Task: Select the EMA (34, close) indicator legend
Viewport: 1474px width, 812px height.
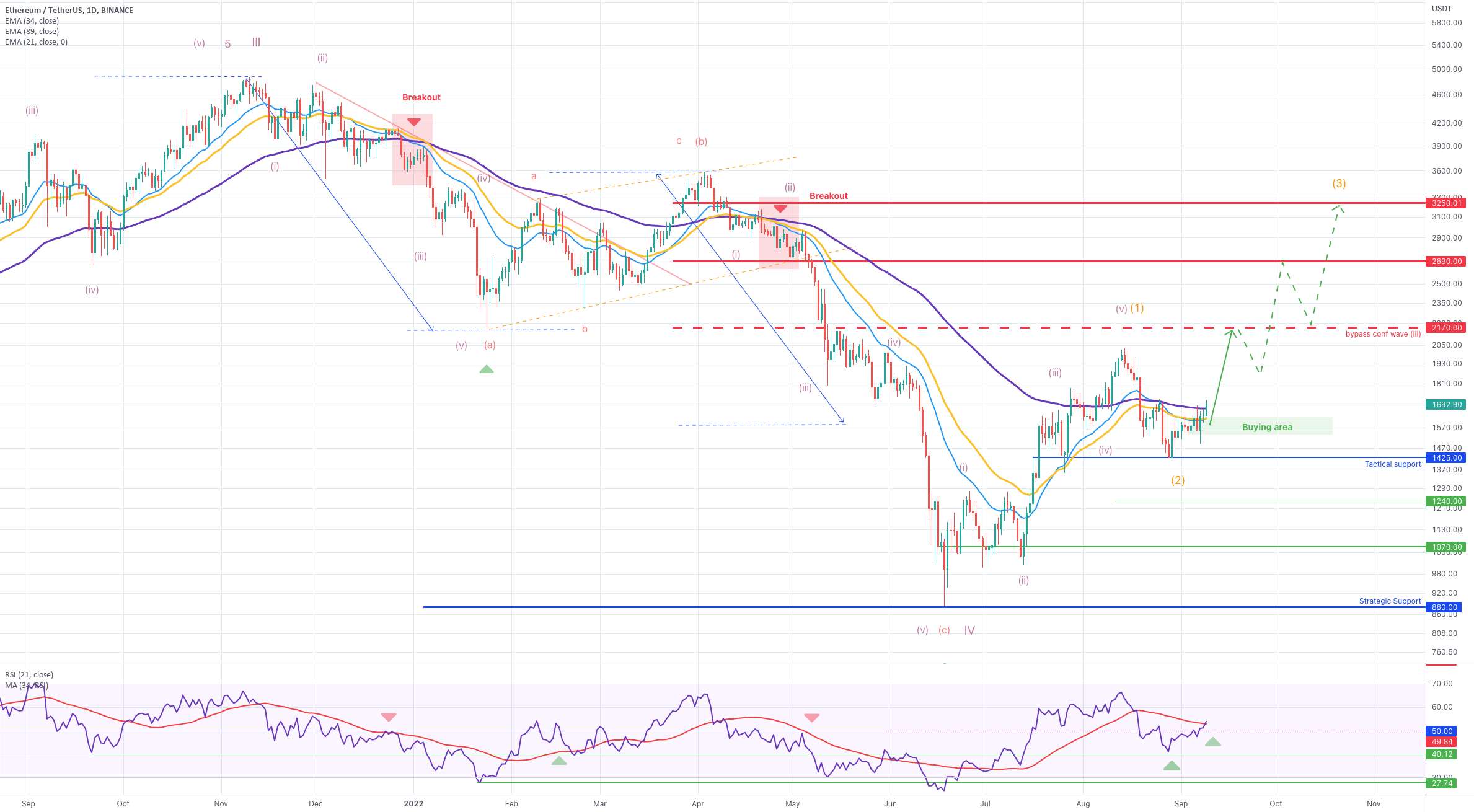Action: [x=32, y=21]
